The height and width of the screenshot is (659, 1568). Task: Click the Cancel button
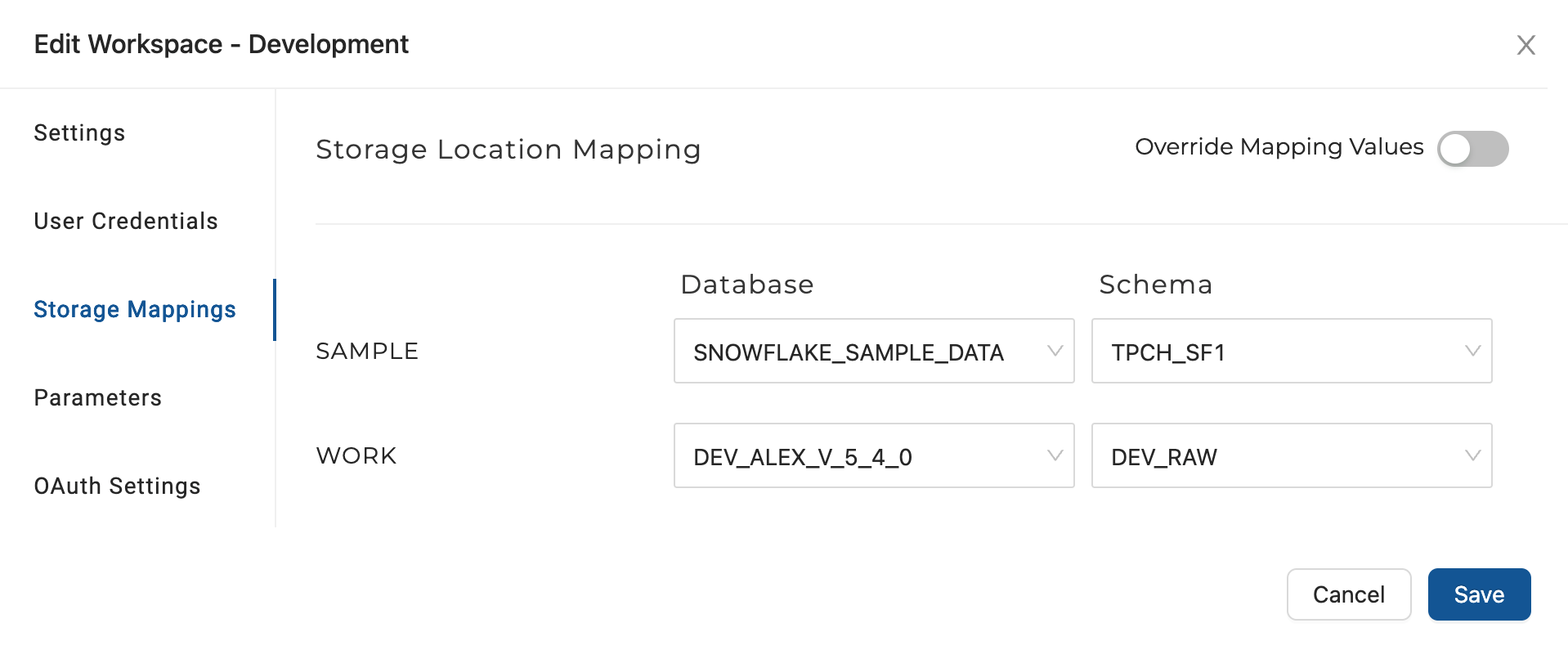[1348, 594]
